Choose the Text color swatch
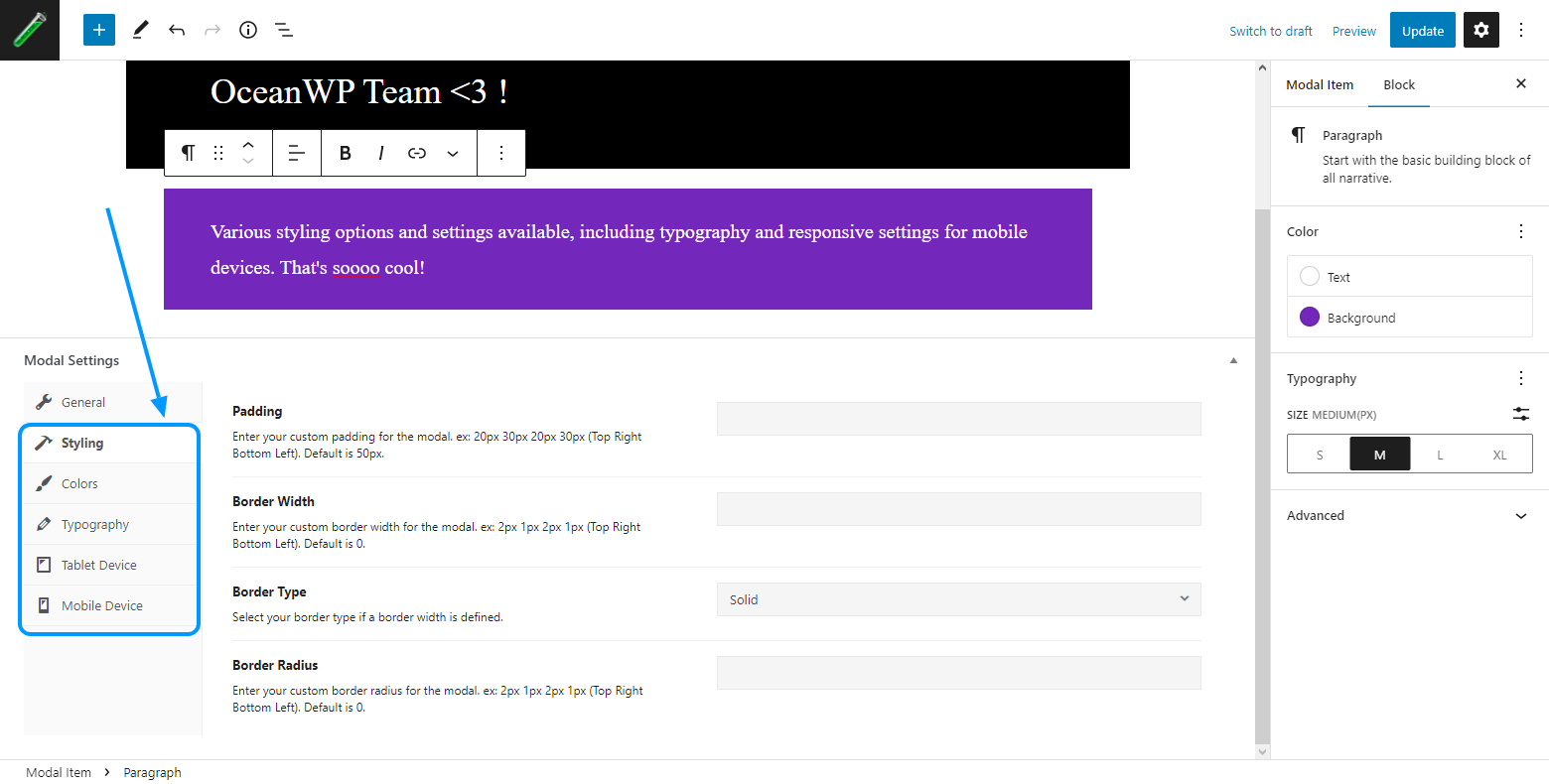The image size is (1549, 784). [x=1310, y=276]
